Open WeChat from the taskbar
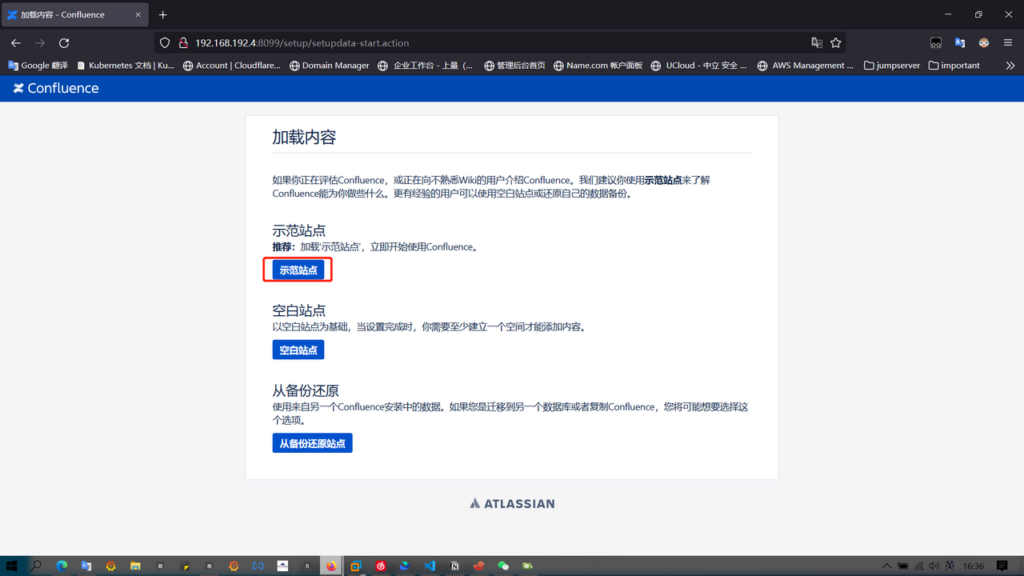1024x576 pixels. click(x=503, y=566)
